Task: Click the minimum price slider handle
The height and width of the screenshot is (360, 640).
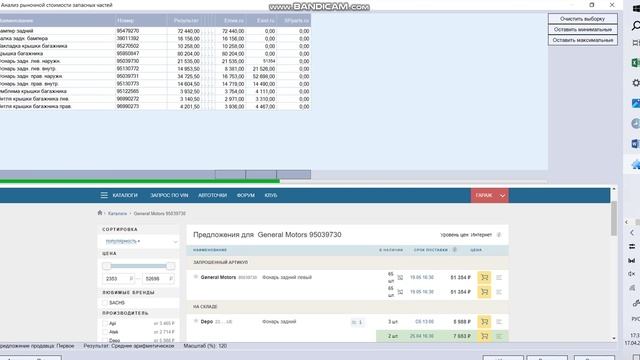Action: (x=107, y=266)
